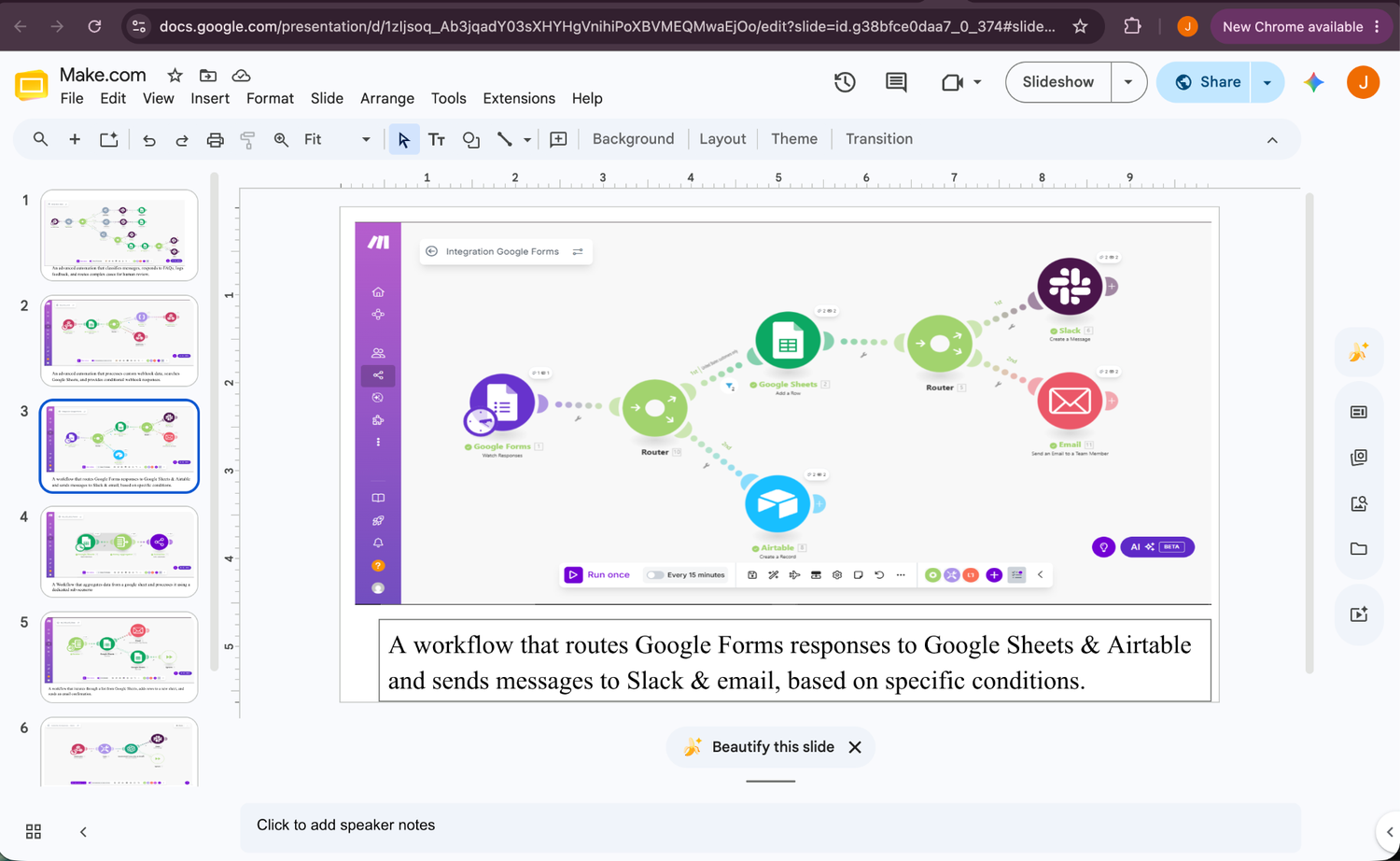Switch to grid view of slides

tap(34, 831)
